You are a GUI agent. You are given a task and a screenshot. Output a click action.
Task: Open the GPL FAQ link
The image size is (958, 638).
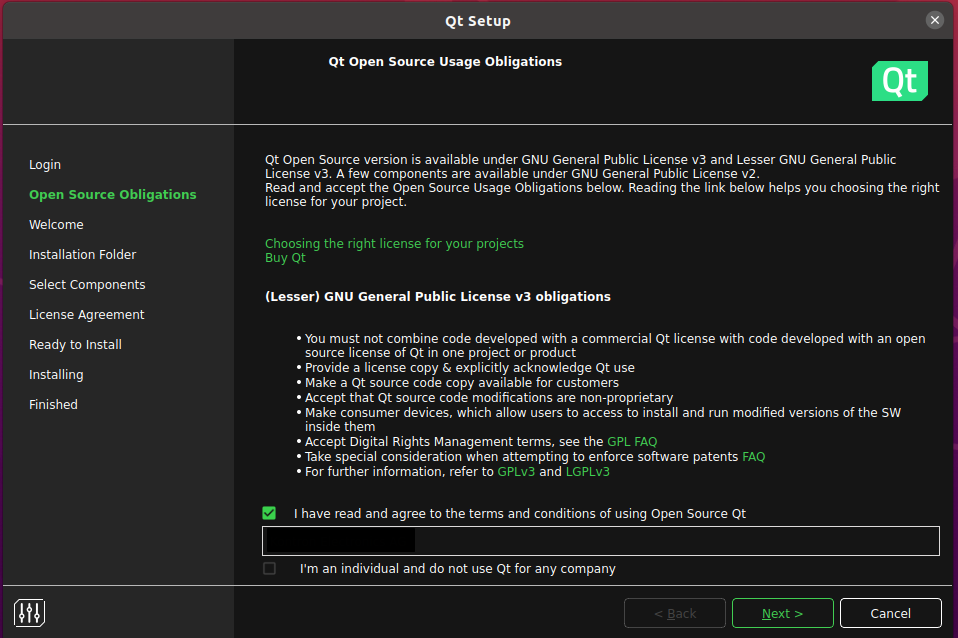(632, 441)
